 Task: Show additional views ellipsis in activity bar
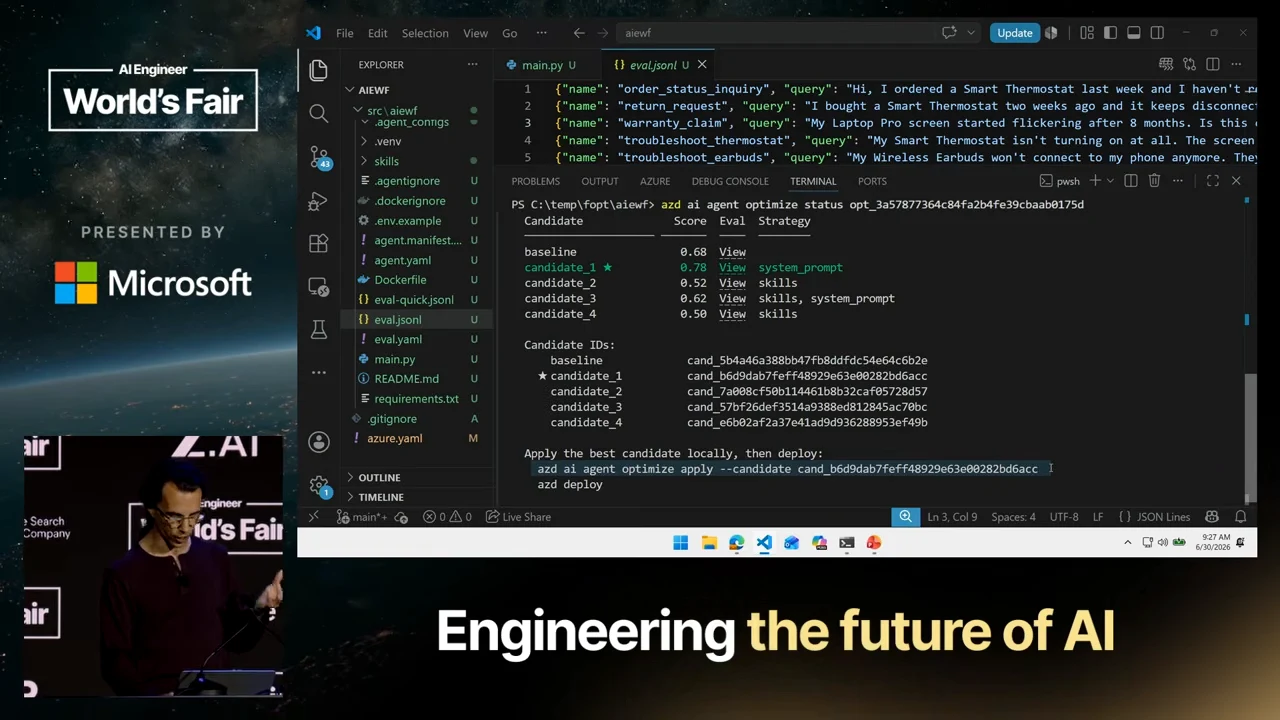click(318, 372)
